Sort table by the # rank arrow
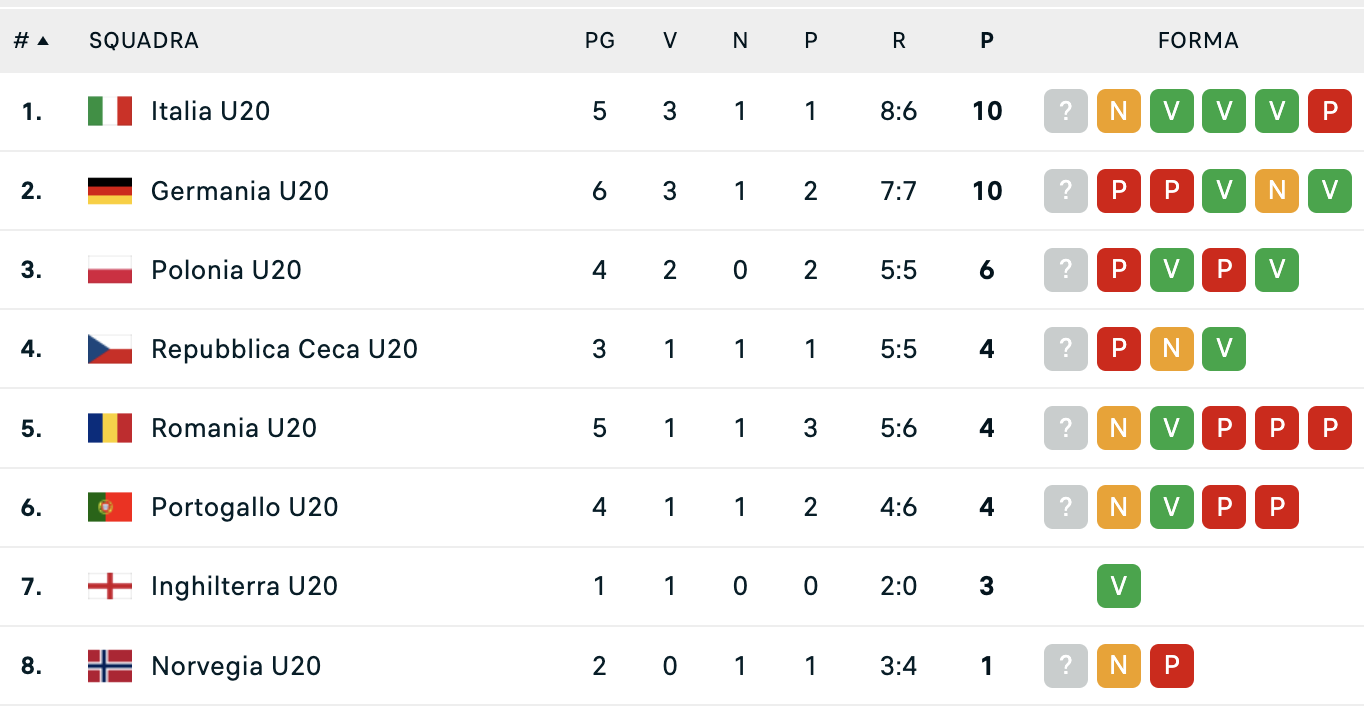1364x720 pixels. (x=43, y=41)
